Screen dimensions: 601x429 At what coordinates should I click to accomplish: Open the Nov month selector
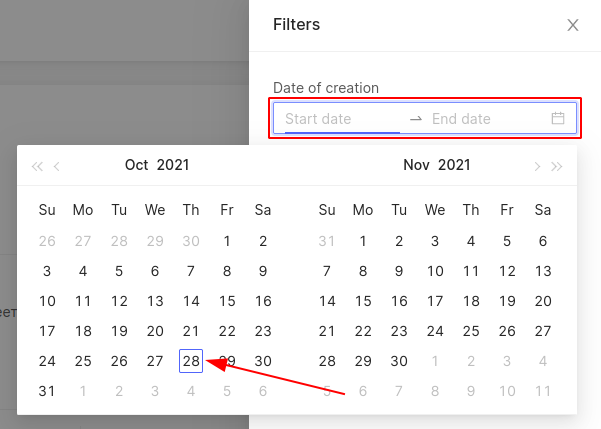pyautogui.click(x=416, y=165)
